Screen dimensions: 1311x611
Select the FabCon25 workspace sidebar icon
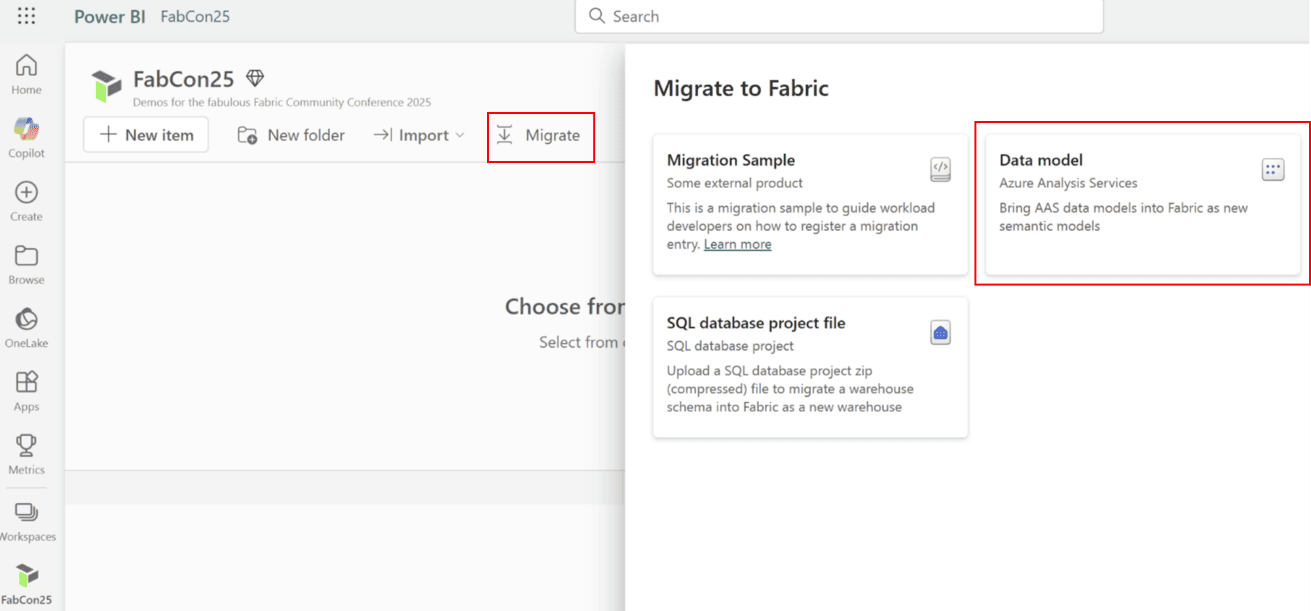[x=27, y=583]
